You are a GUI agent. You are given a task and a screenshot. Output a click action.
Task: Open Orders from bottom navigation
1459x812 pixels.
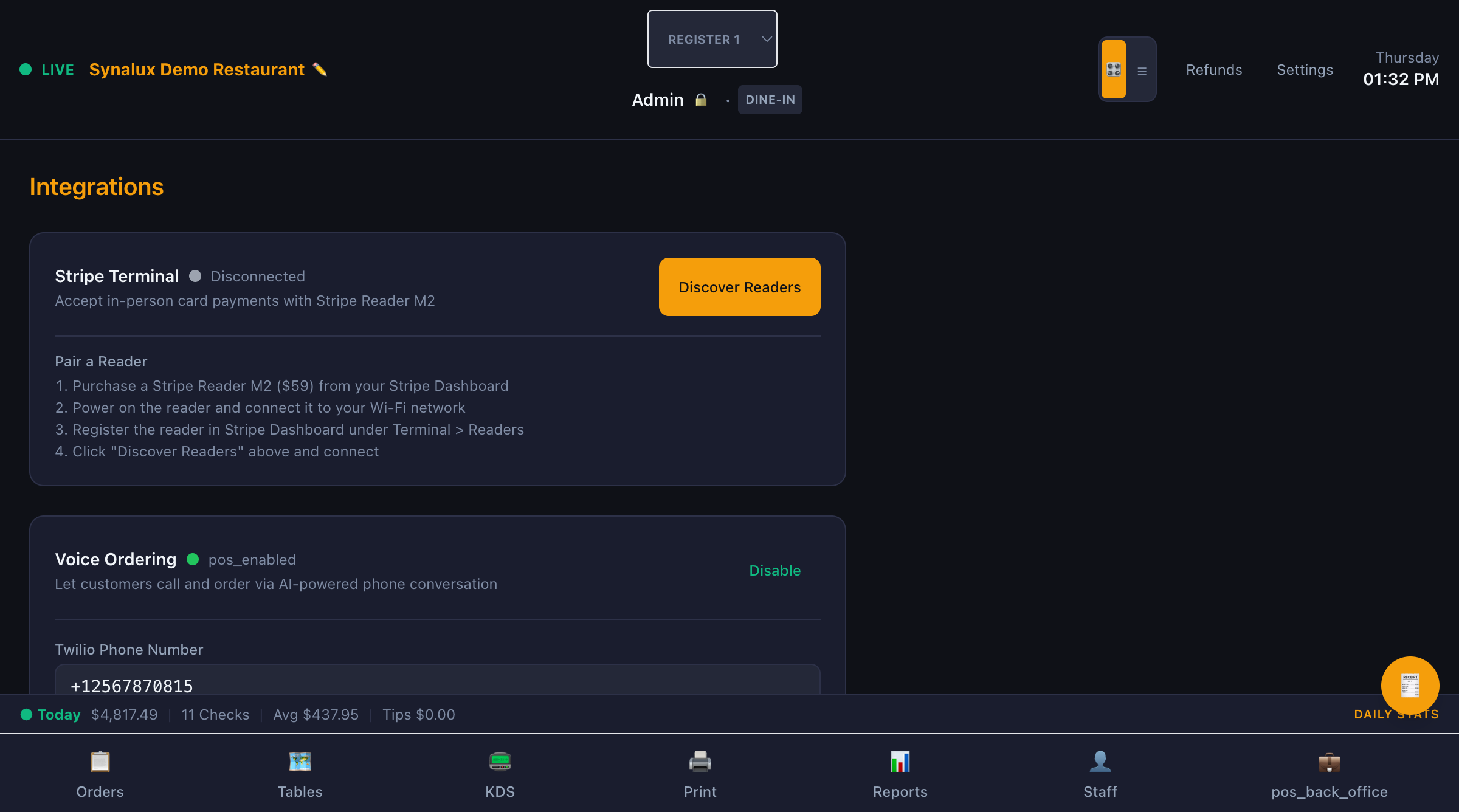pos(100,774)
